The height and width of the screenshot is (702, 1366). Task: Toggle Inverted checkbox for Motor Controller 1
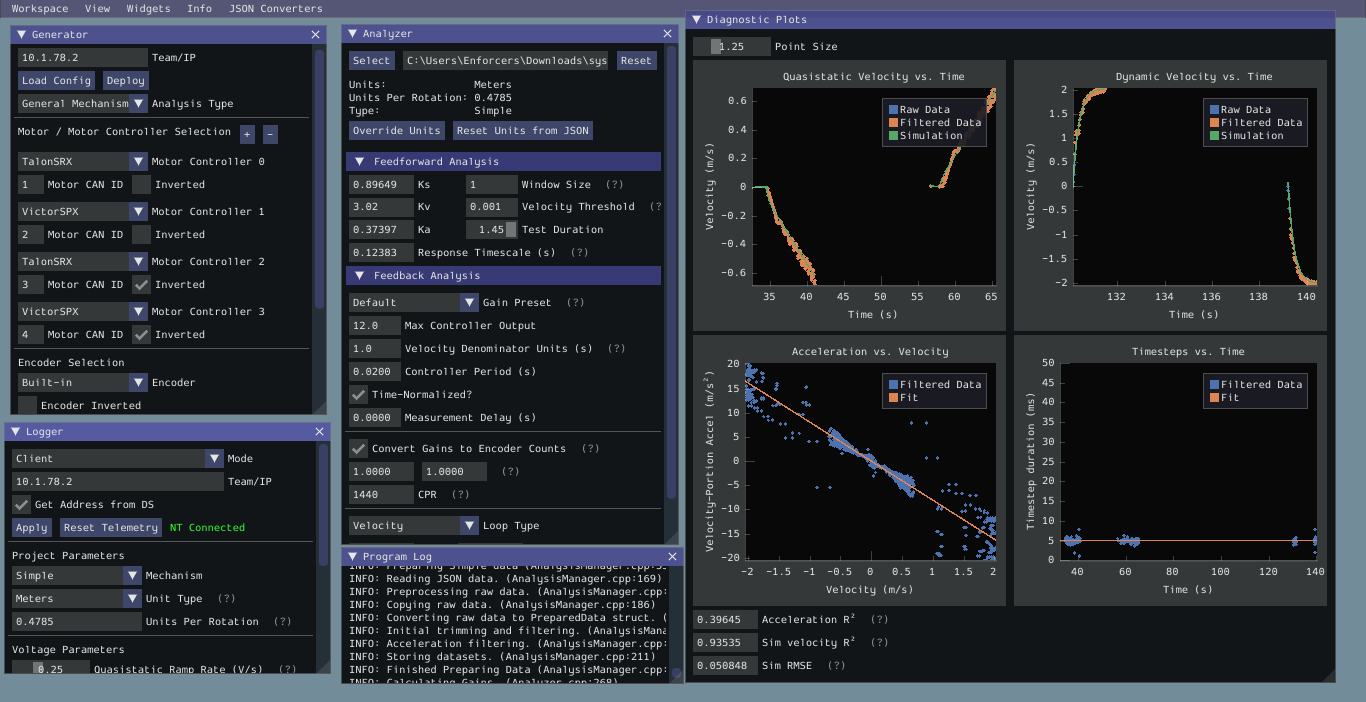coord(141,234)
